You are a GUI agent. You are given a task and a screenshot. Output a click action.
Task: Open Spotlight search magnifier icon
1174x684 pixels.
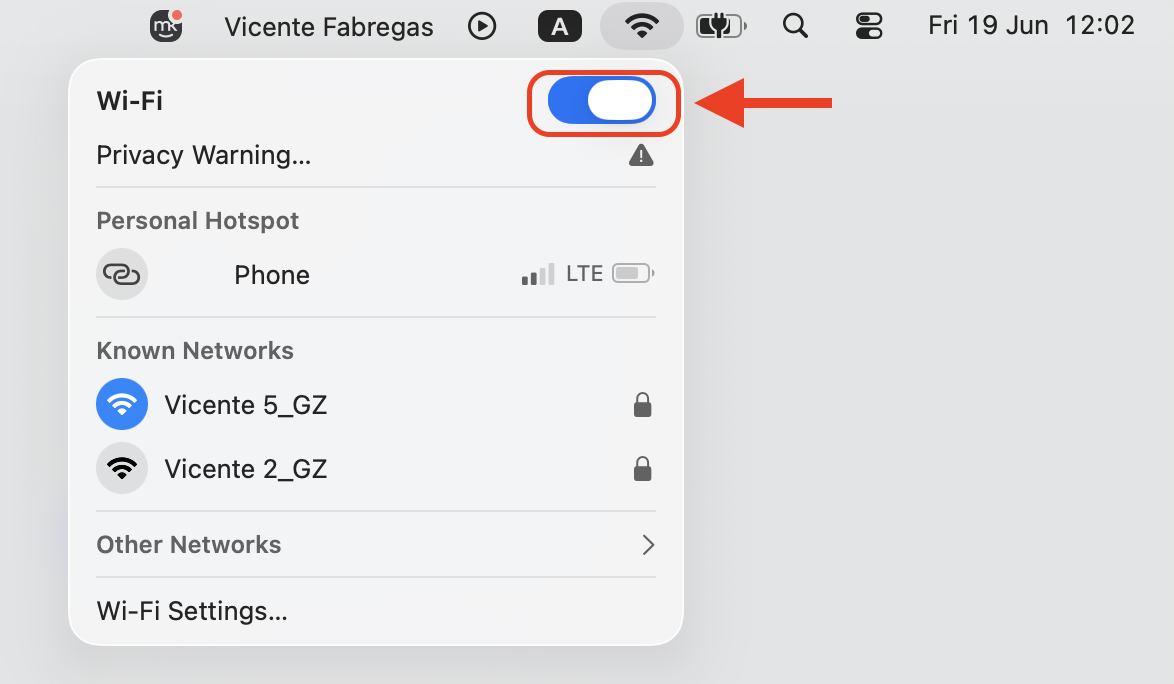click(795, 26)
